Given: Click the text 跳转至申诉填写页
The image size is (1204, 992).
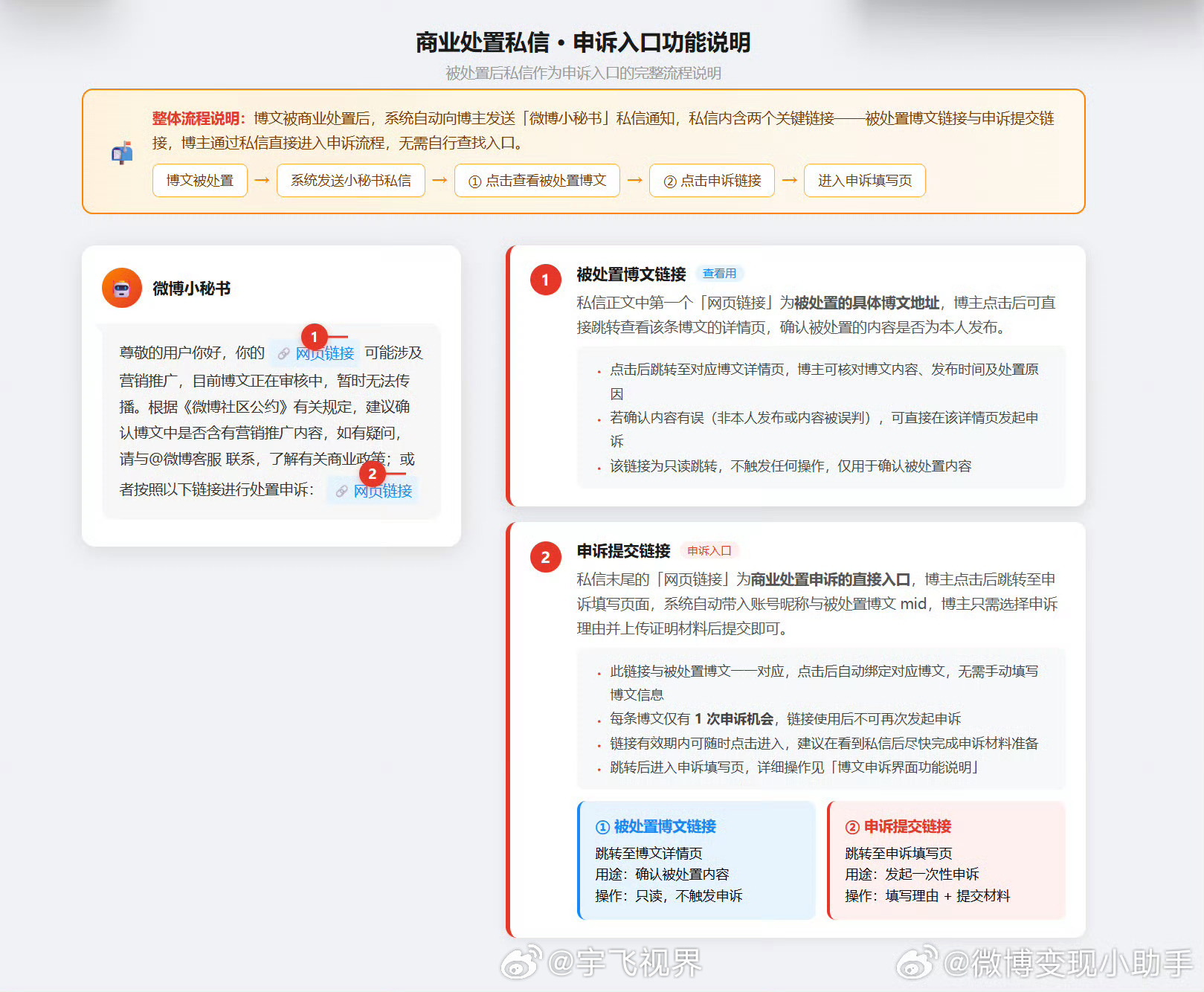Looking at the screenshot, I should (898, 853).
